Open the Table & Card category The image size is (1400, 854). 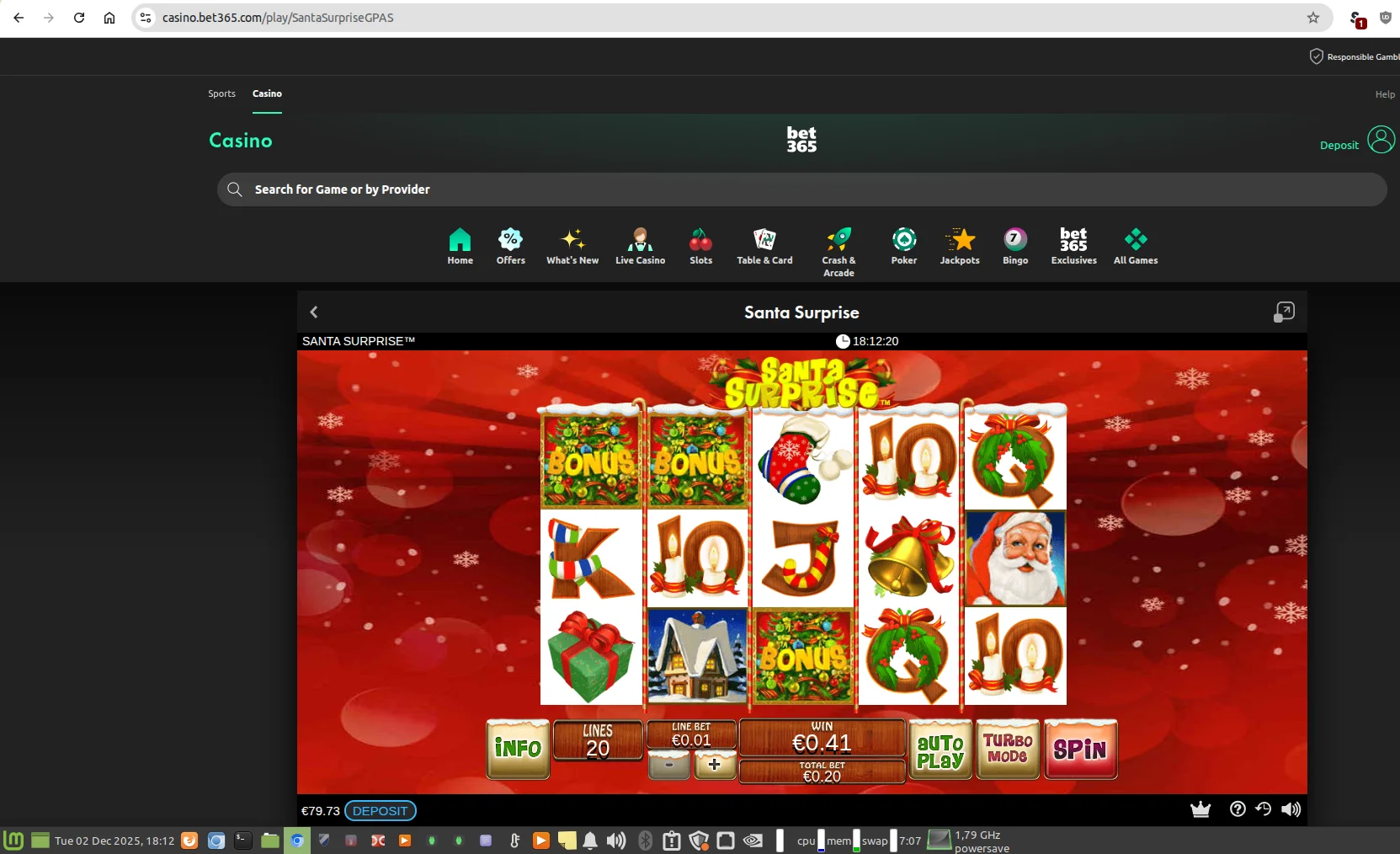[764, 246]
